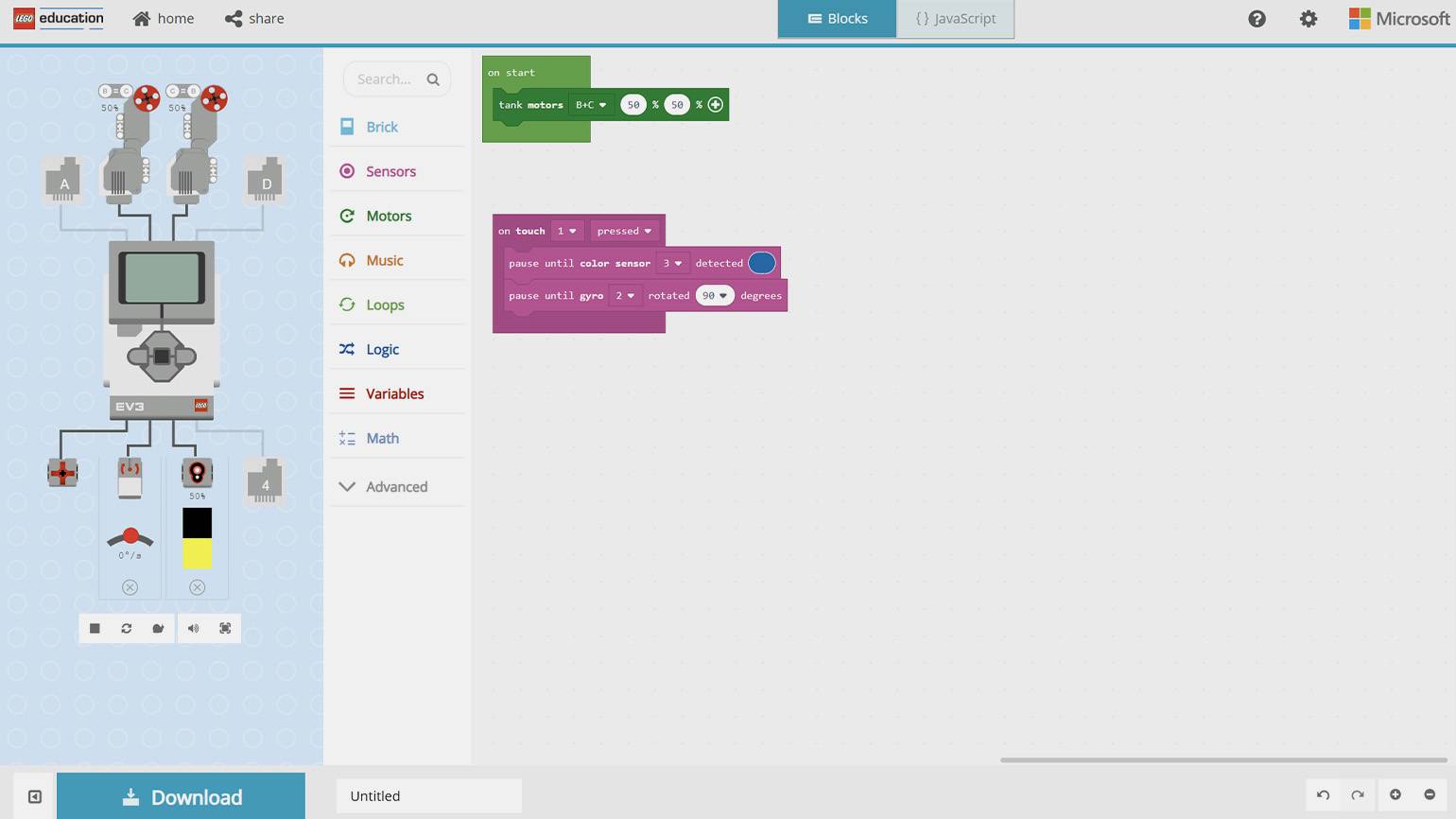
Task: Open the touch event 'pressed' dropdown
Action: pyautogui.click(x=624, y=231)
